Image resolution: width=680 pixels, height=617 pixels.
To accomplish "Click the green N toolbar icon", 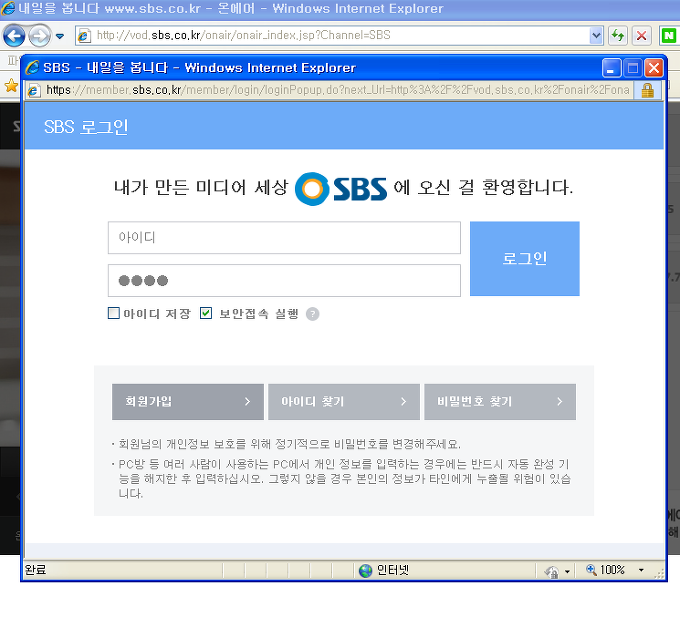I will coord(669,35).
